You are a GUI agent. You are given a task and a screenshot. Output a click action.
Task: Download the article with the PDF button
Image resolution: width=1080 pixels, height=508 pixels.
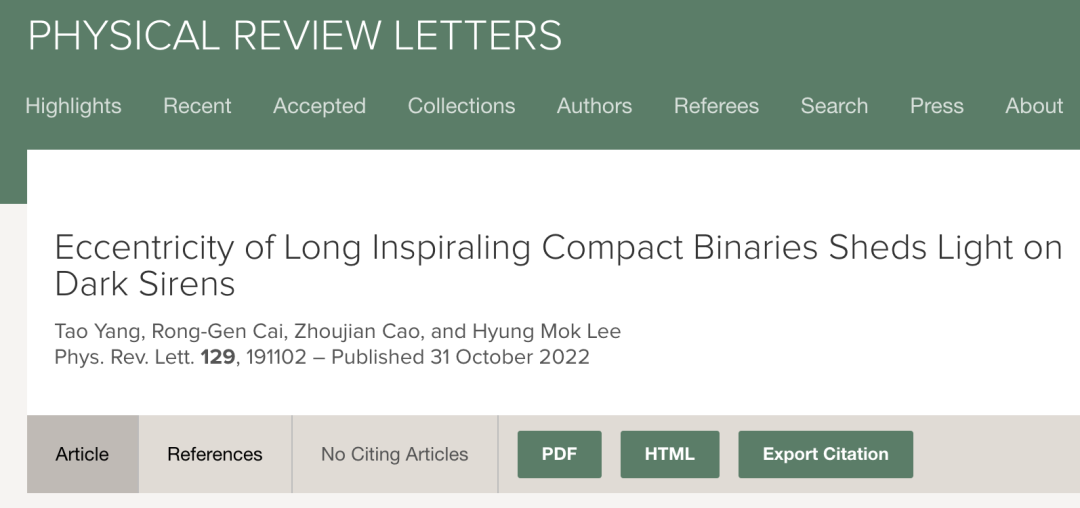click(x=559, y=454)
